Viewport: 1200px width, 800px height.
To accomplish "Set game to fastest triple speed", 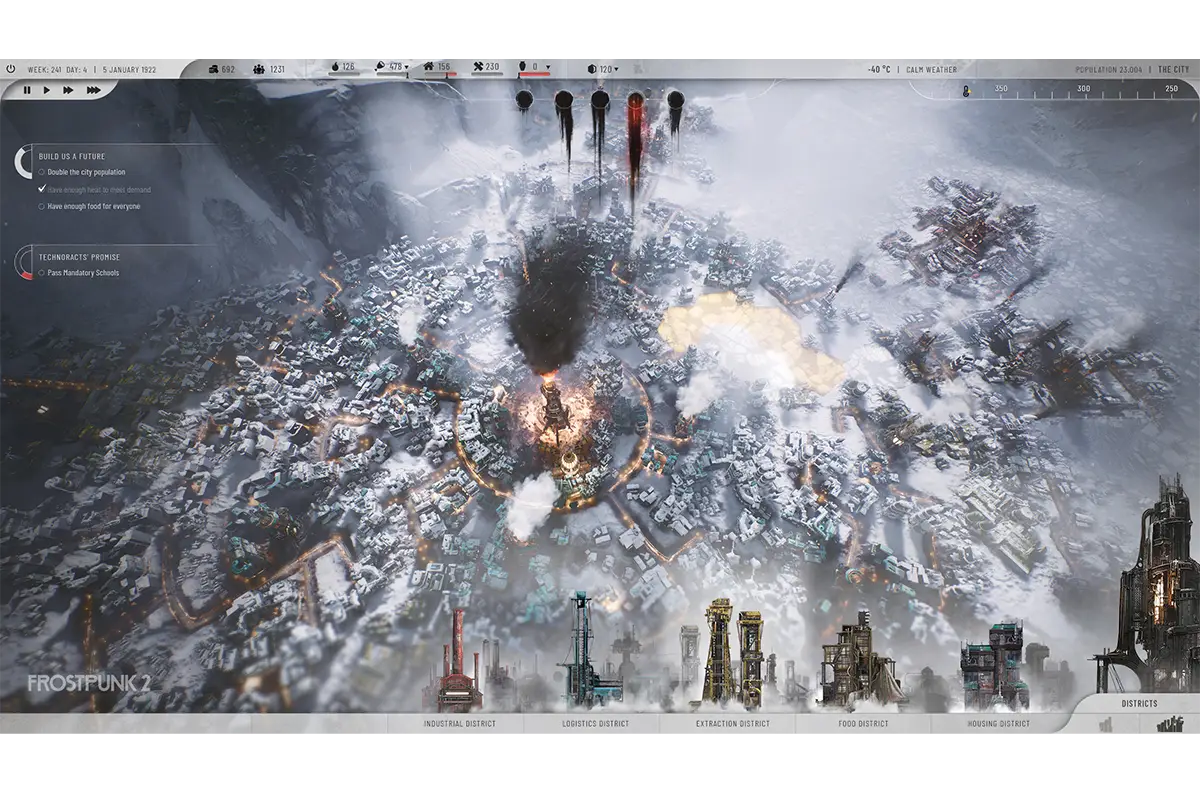I will [x=93, y=90].
